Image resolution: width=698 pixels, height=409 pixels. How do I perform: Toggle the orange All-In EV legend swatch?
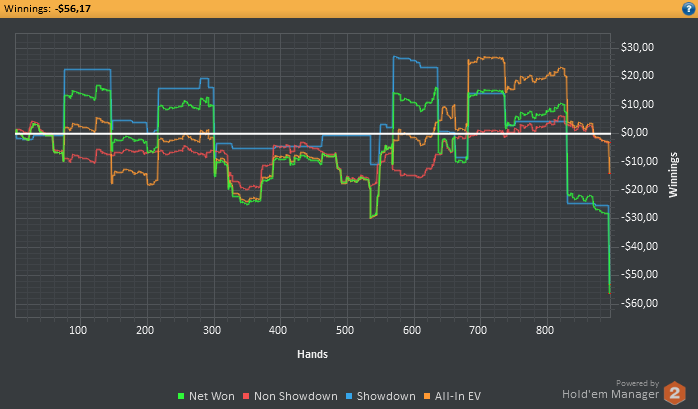tap(427, 396)
